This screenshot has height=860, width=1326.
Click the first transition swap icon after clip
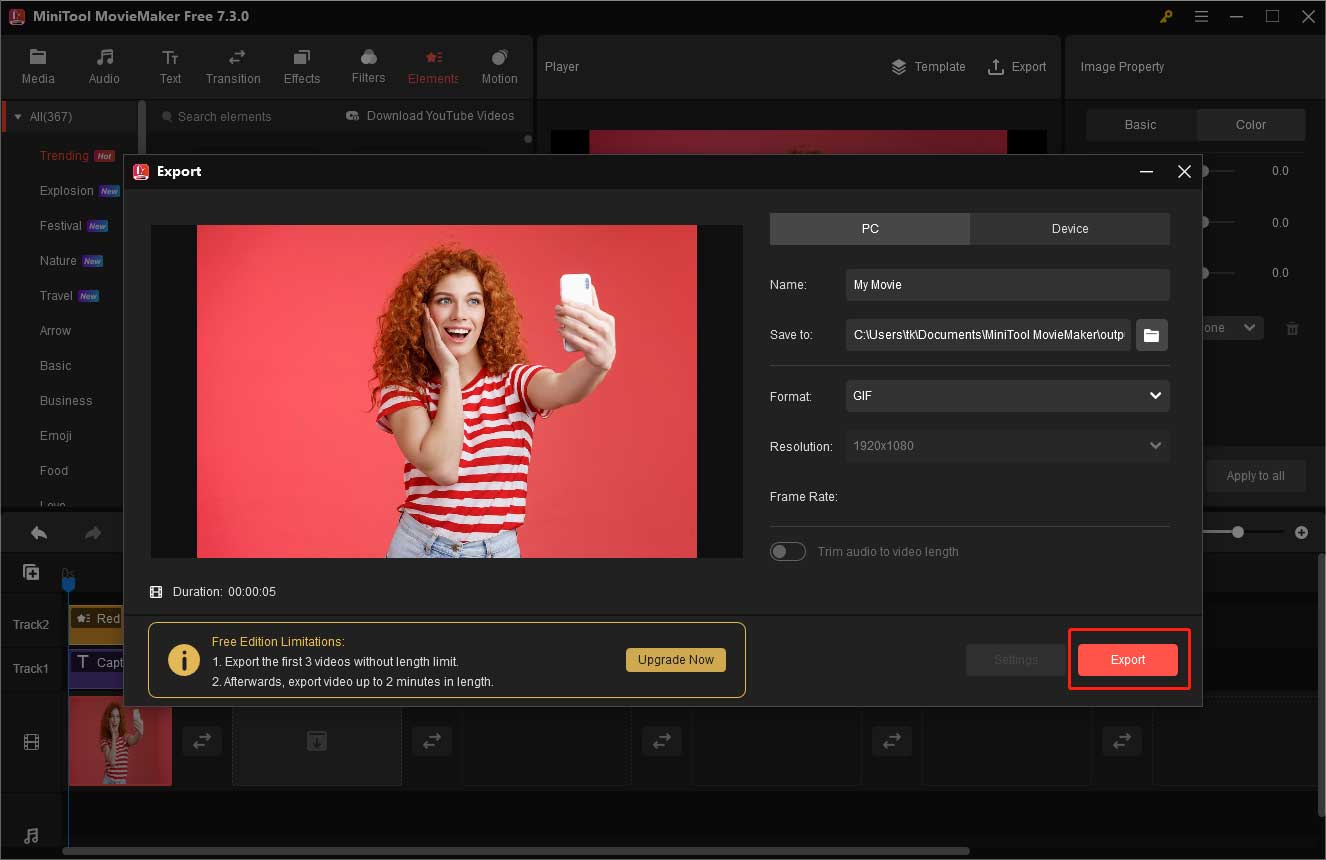pos(202,741)
